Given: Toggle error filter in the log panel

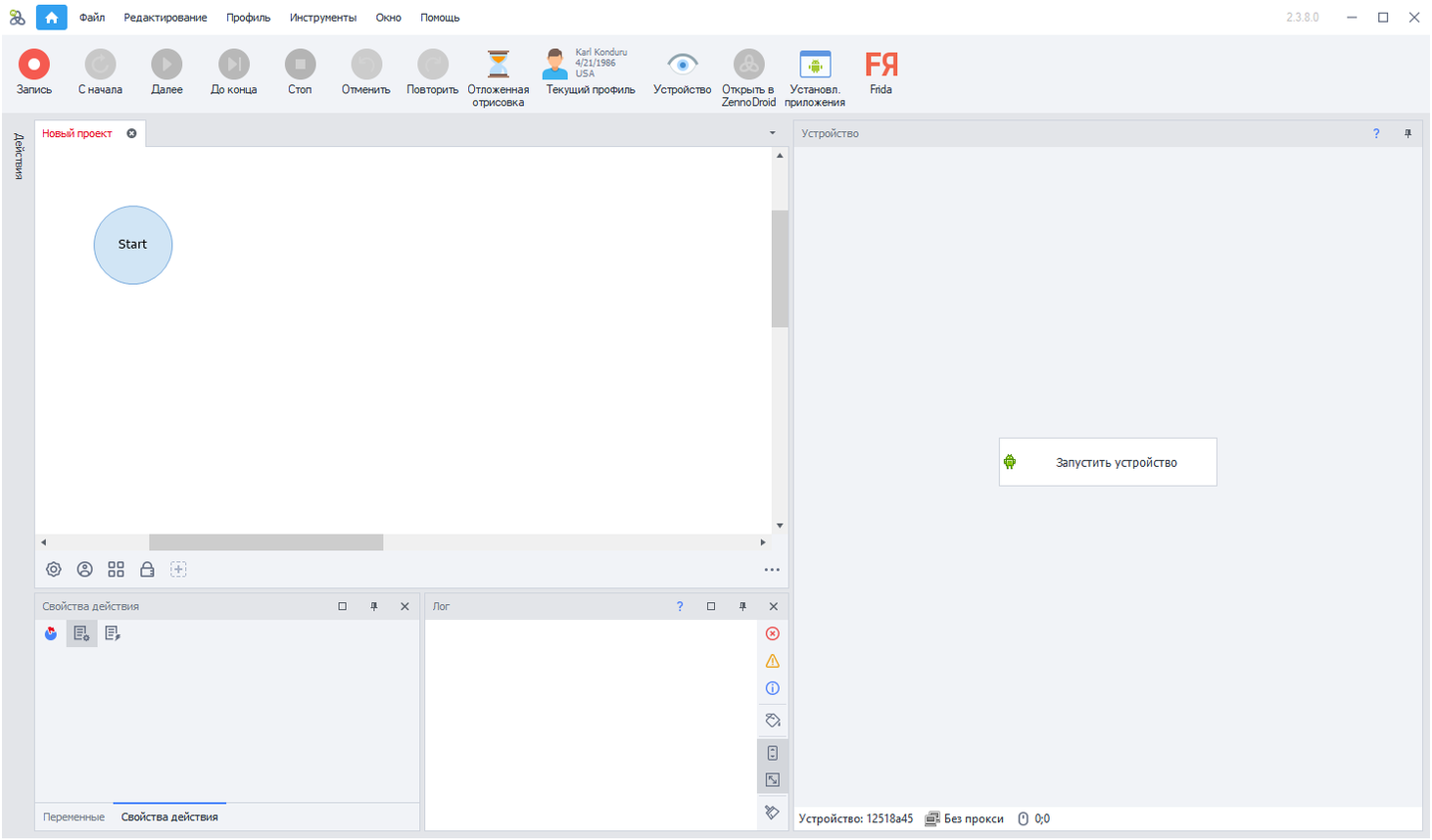Looking at the screenshot, I should [772, 633].
